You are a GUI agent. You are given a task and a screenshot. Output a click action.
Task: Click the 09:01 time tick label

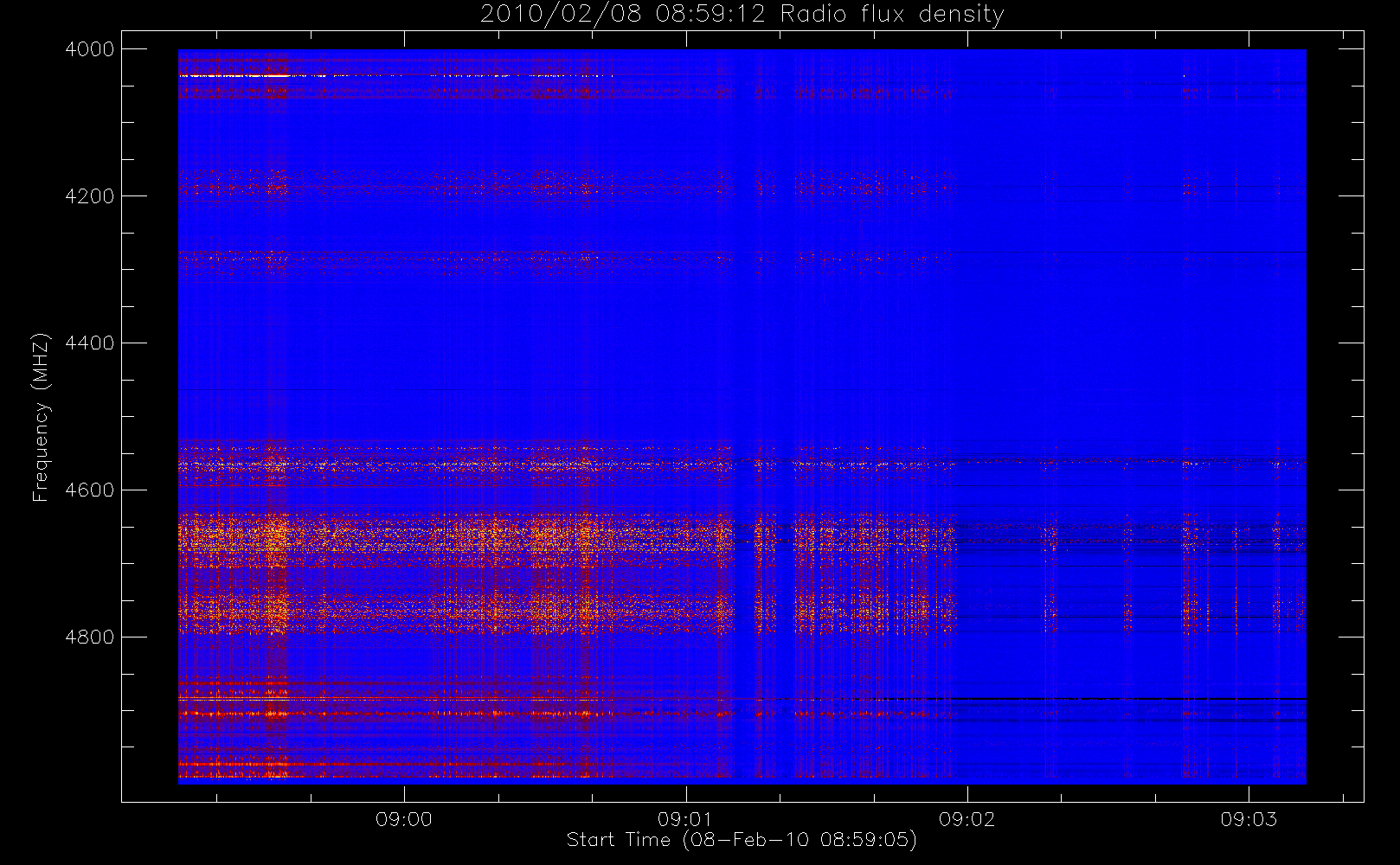685,819
